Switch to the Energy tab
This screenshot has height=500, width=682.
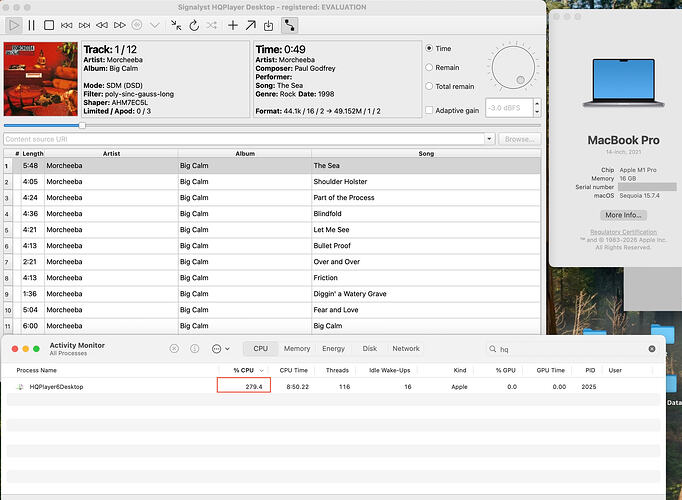pyautogui.click(x=334, y=349)
